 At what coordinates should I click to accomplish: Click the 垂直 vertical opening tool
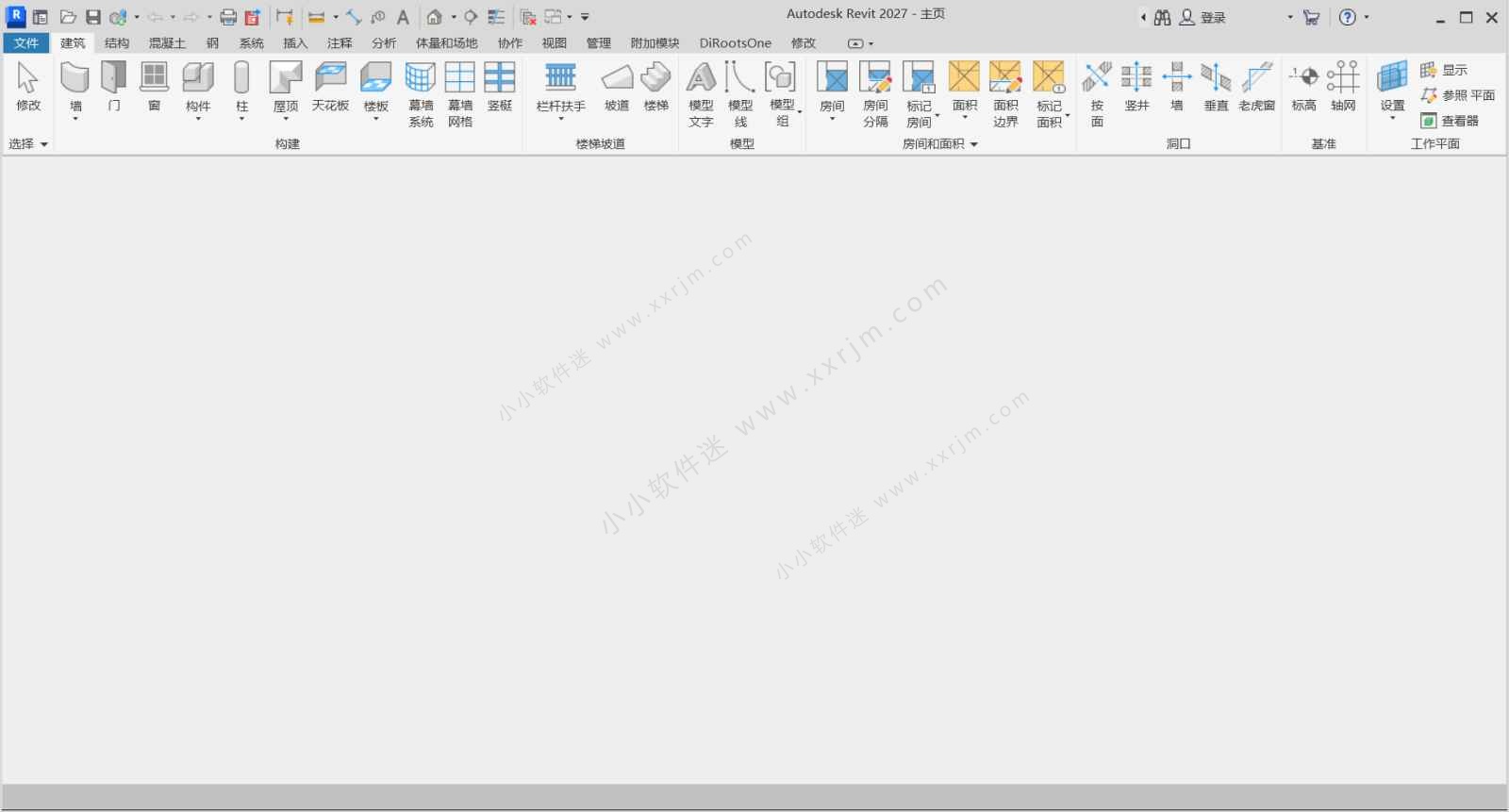click(1216, 87)
